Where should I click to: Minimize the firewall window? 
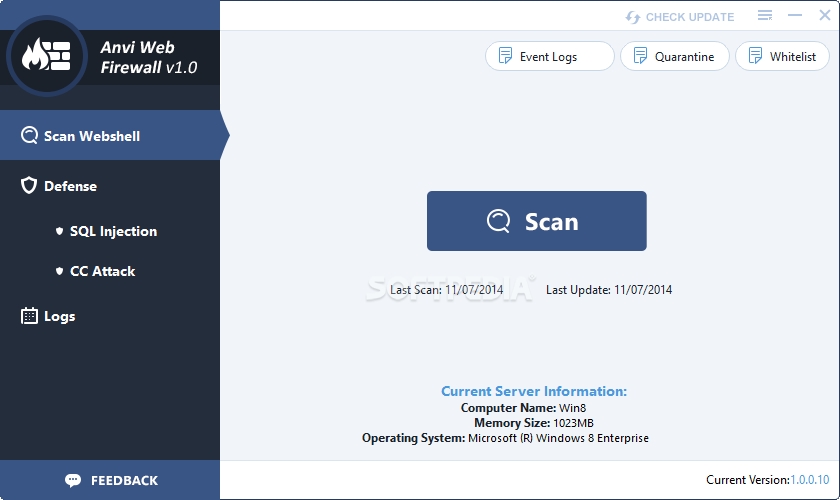point(795,16)
